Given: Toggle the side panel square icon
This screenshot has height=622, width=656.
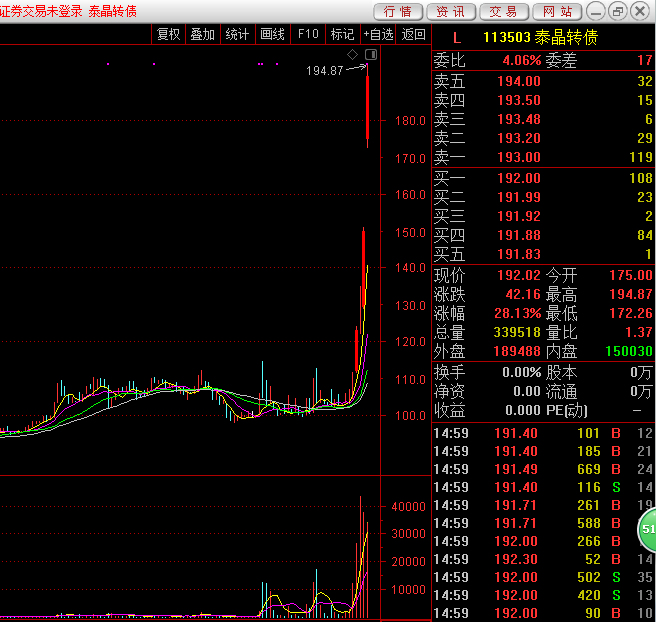Looking at the screenshot, I should click(x=371, y=54).
